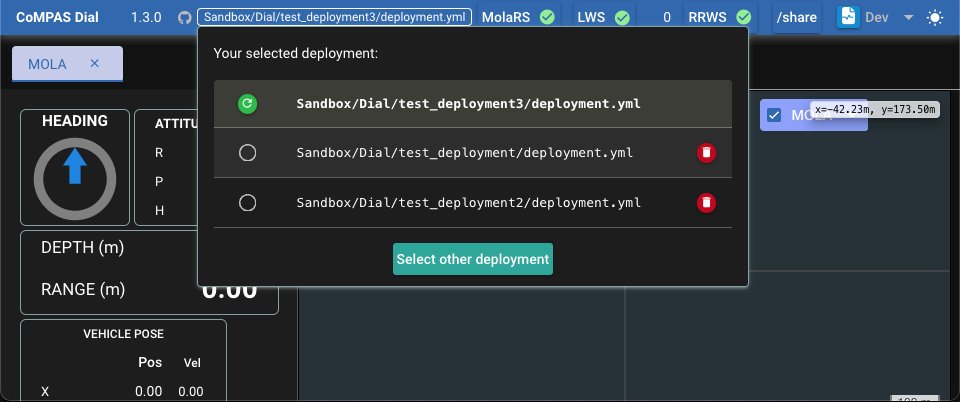
Task: Click the LWS green status check icon
Action: coord(622,18)
